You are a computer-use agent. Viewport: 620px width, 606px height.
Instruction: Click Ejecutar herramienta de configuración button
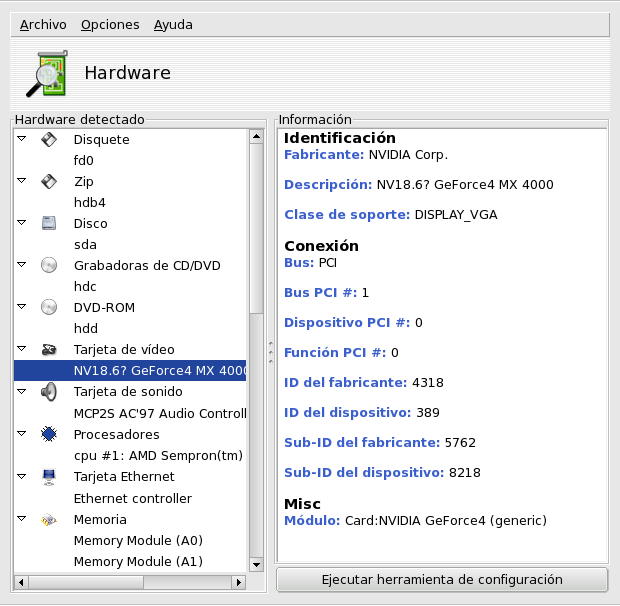(x=442, y=580)
